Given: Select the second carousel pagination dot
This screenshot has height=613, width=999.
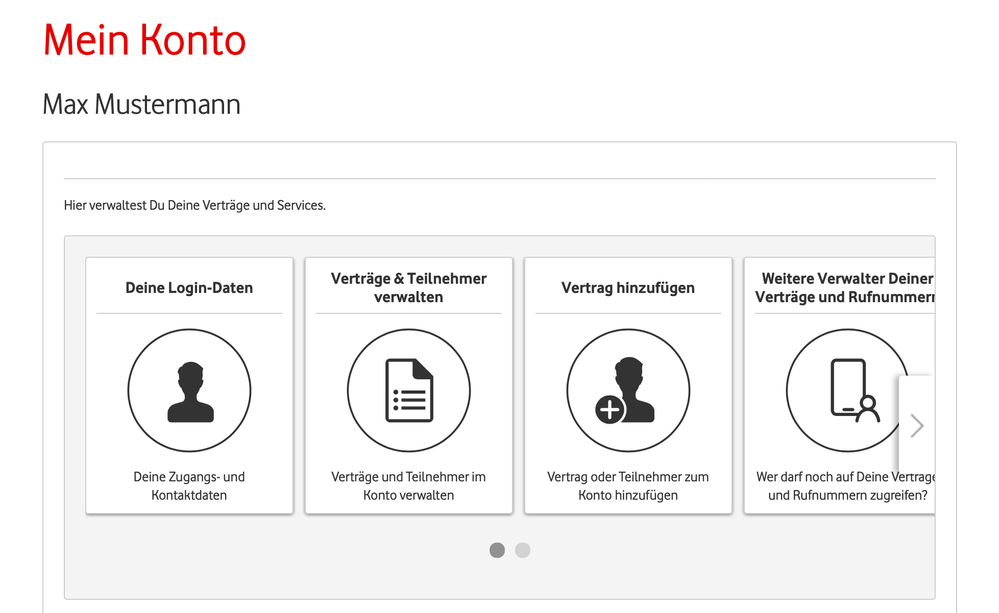Looking at the screenshot, I should coord(522,550).
